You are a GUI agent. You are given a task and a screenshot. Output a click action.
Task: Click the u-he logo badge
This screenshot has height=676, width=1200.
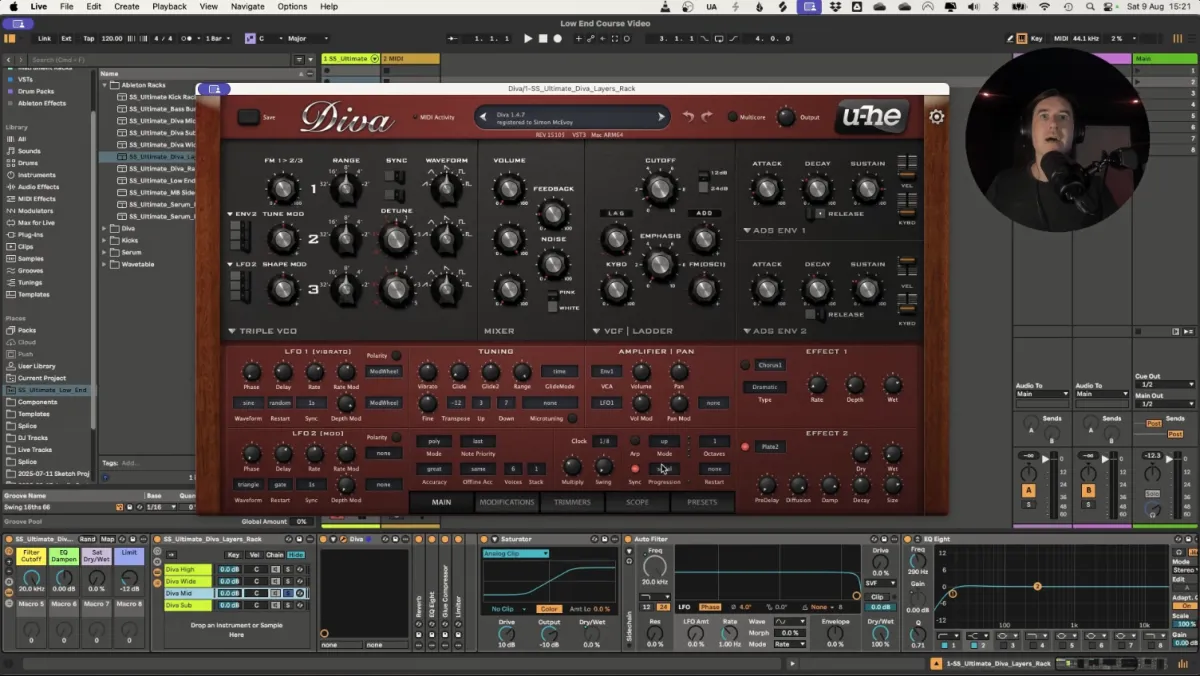(871, 117)
